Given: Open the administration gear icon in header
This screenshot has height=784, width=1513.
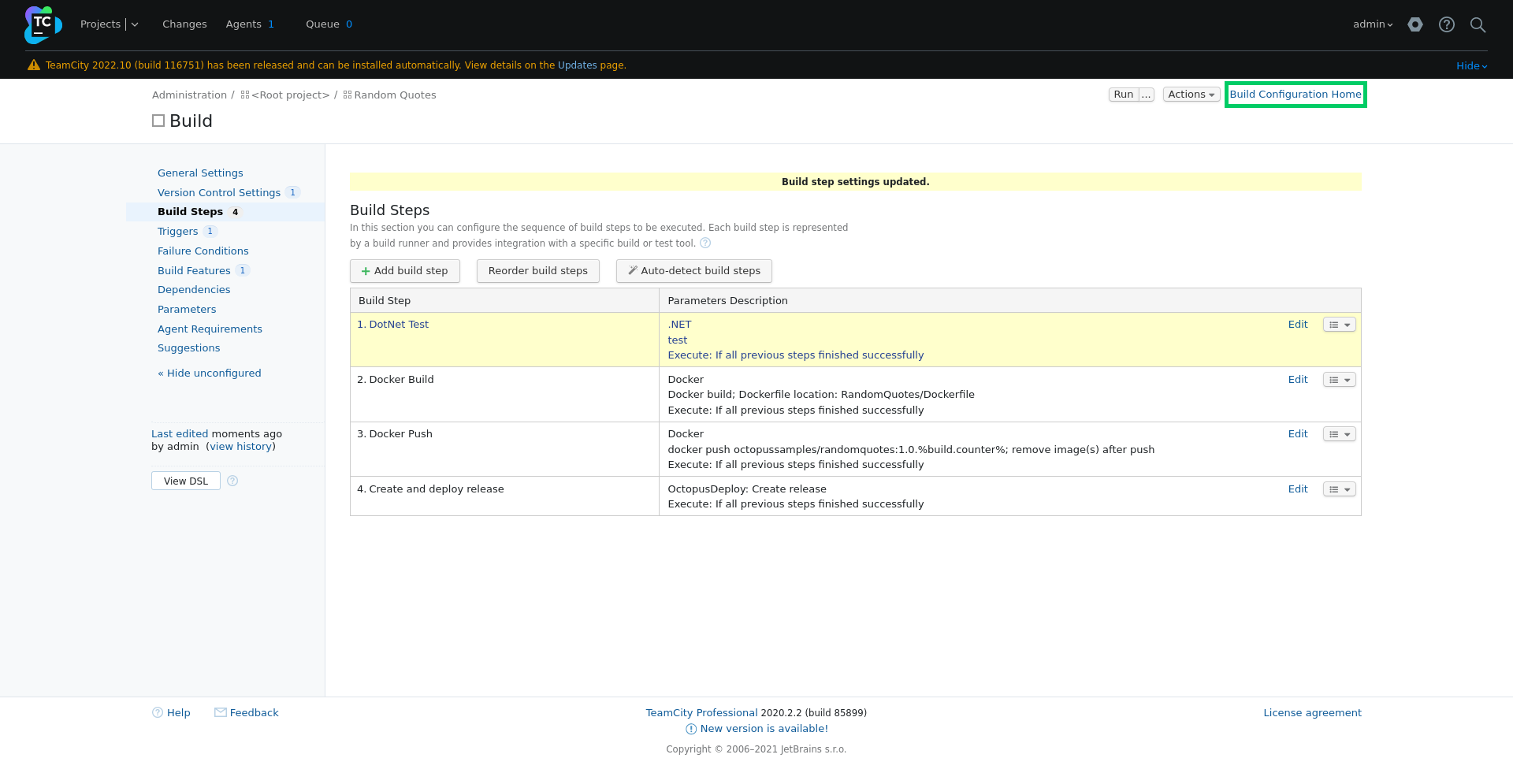Looking at the screenshot, I should point(1415,24).
